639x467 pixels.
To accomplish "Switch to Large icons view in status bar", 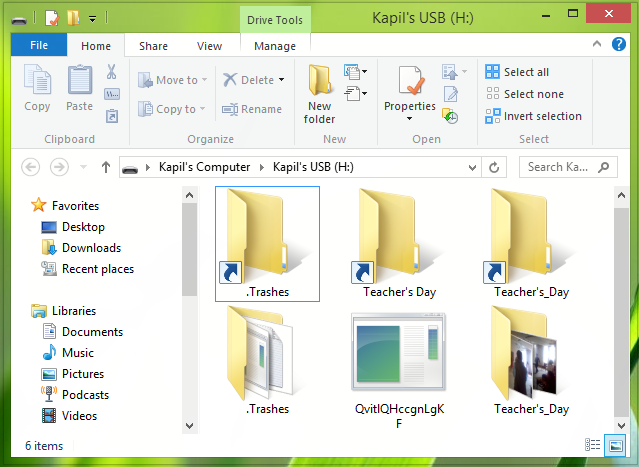I will coord(616,445).
